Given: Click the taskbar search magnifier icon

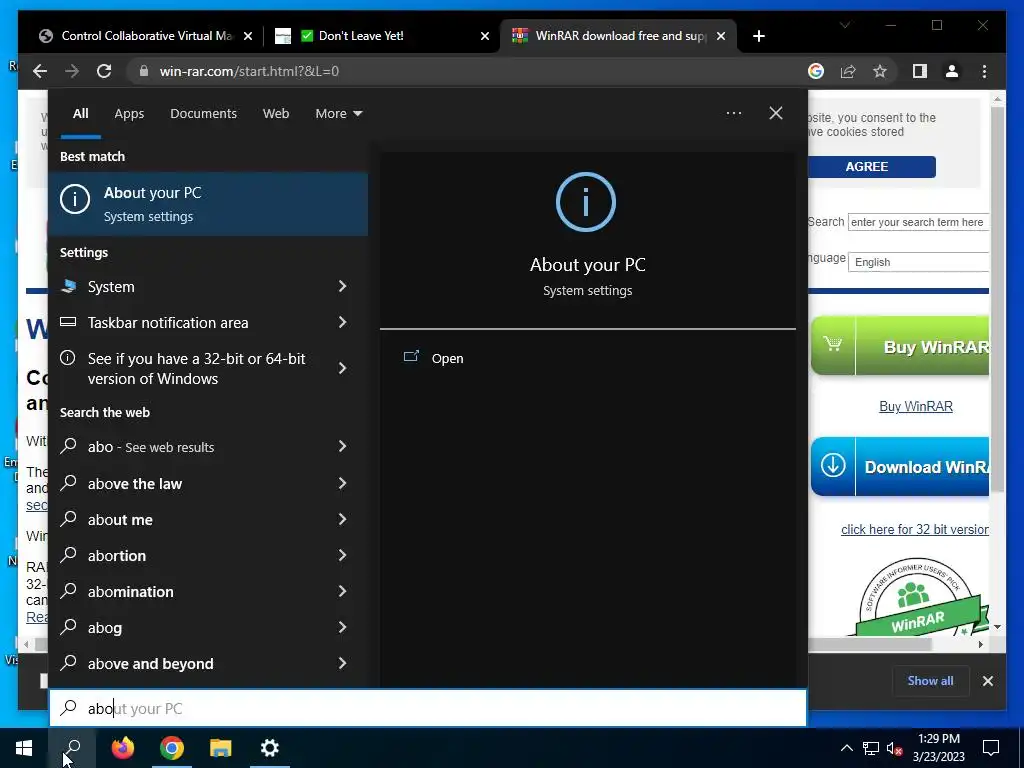Looking at the screenshot, I should (72, 748).
